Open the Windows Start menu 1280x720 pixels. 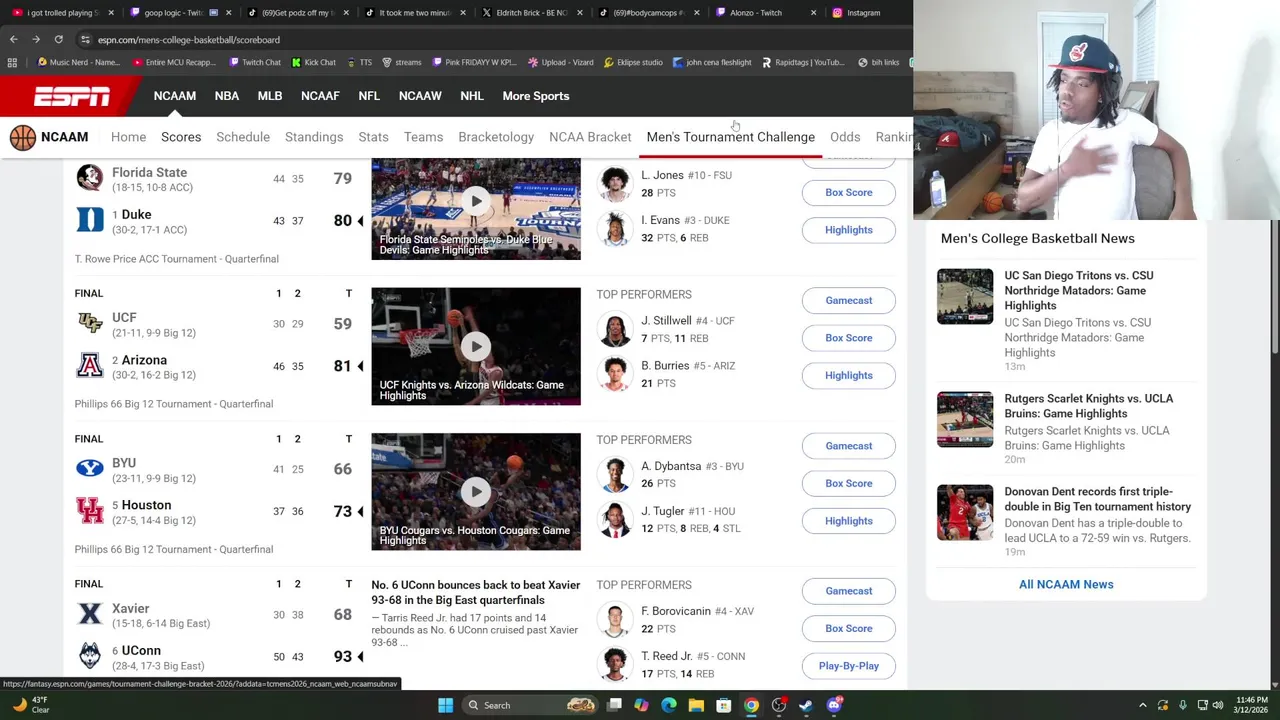[445, 705]
